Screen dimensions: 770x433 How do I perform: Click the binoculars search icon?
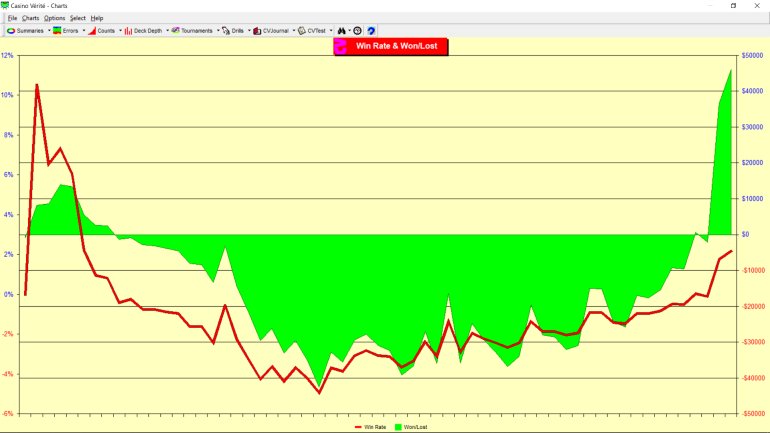(341, 31)
